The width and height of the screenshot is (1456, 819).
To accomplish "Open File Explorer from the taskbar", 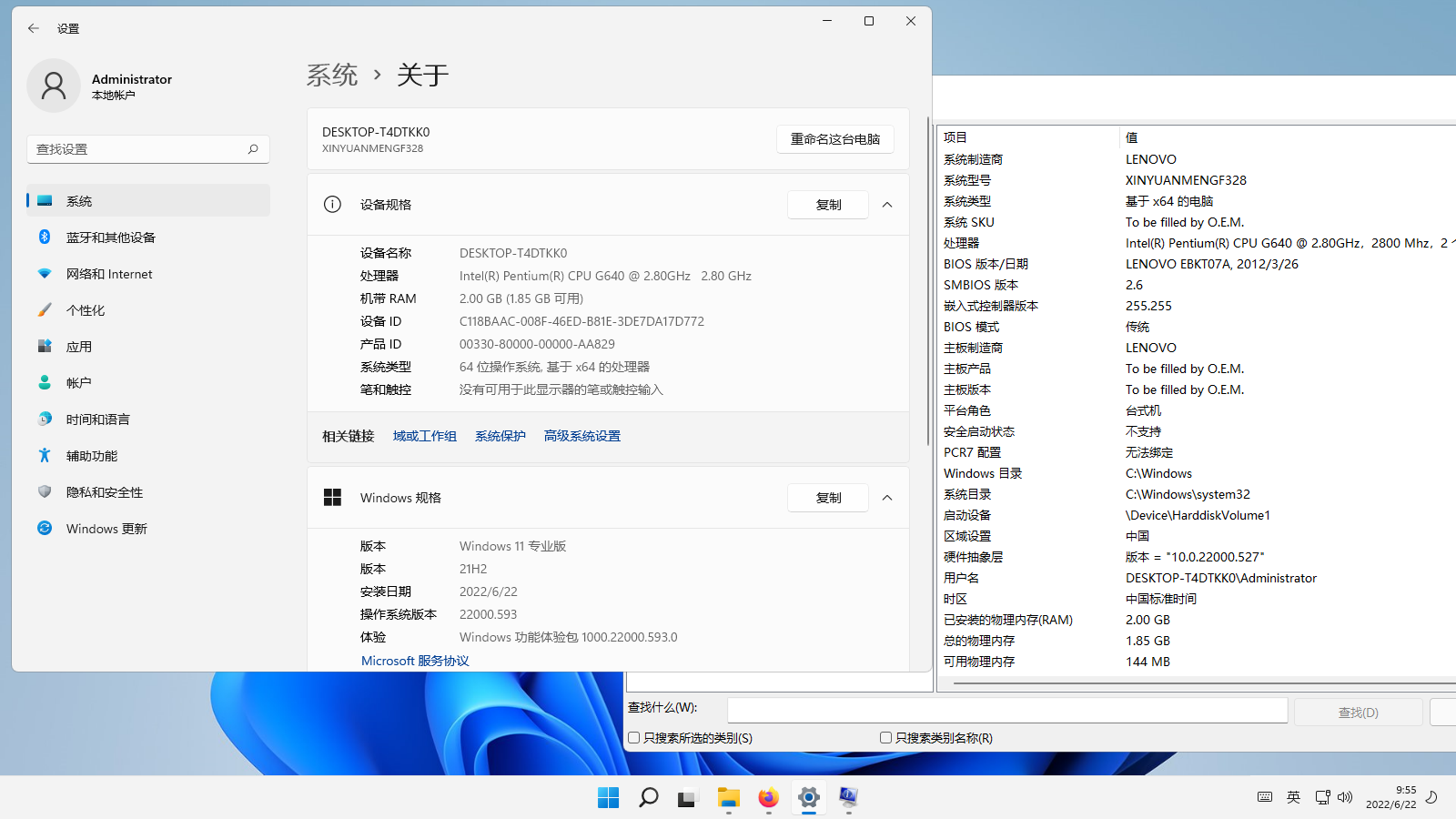I will coord(728,798).
